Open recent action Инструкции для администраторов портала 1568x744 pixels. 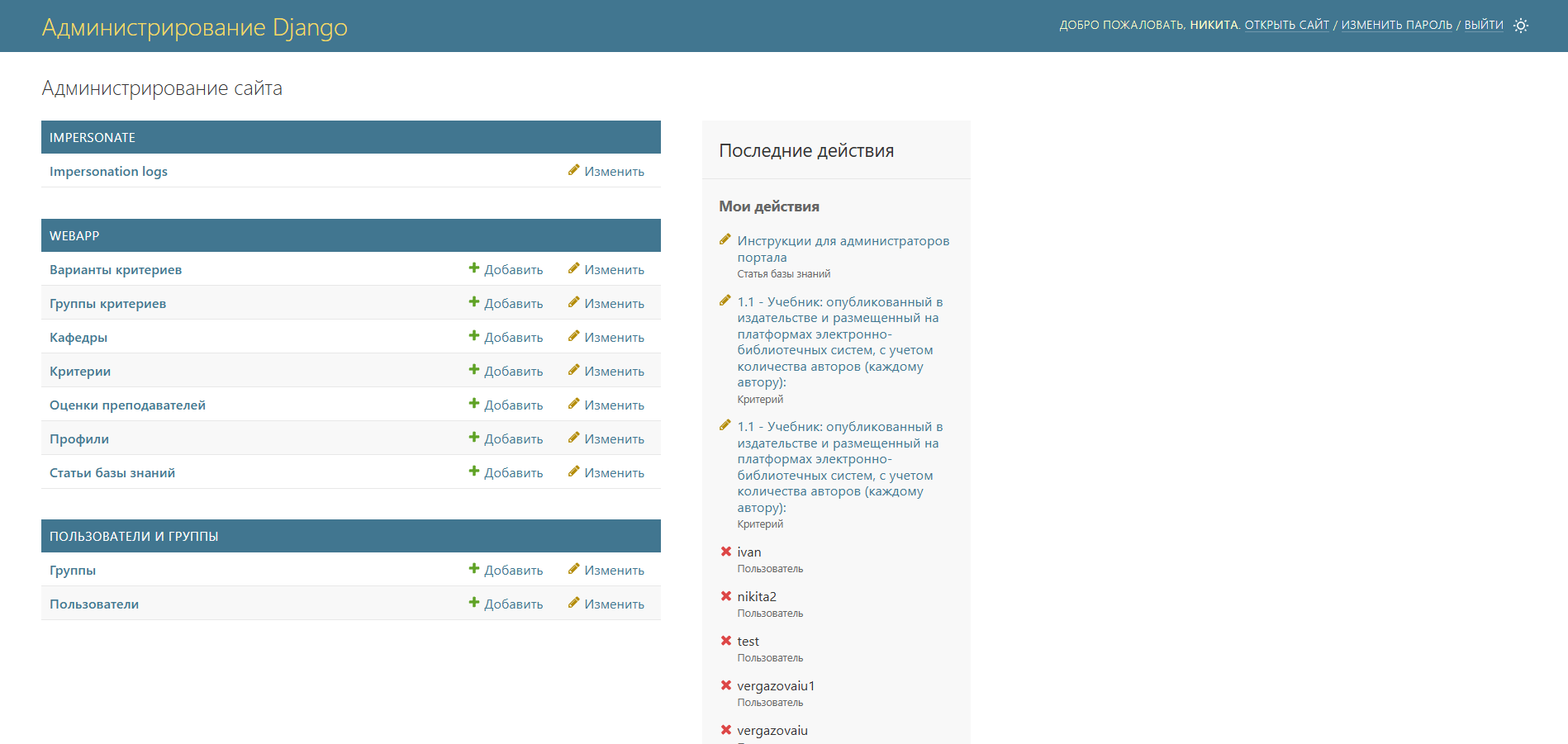(x=843, y=249)
